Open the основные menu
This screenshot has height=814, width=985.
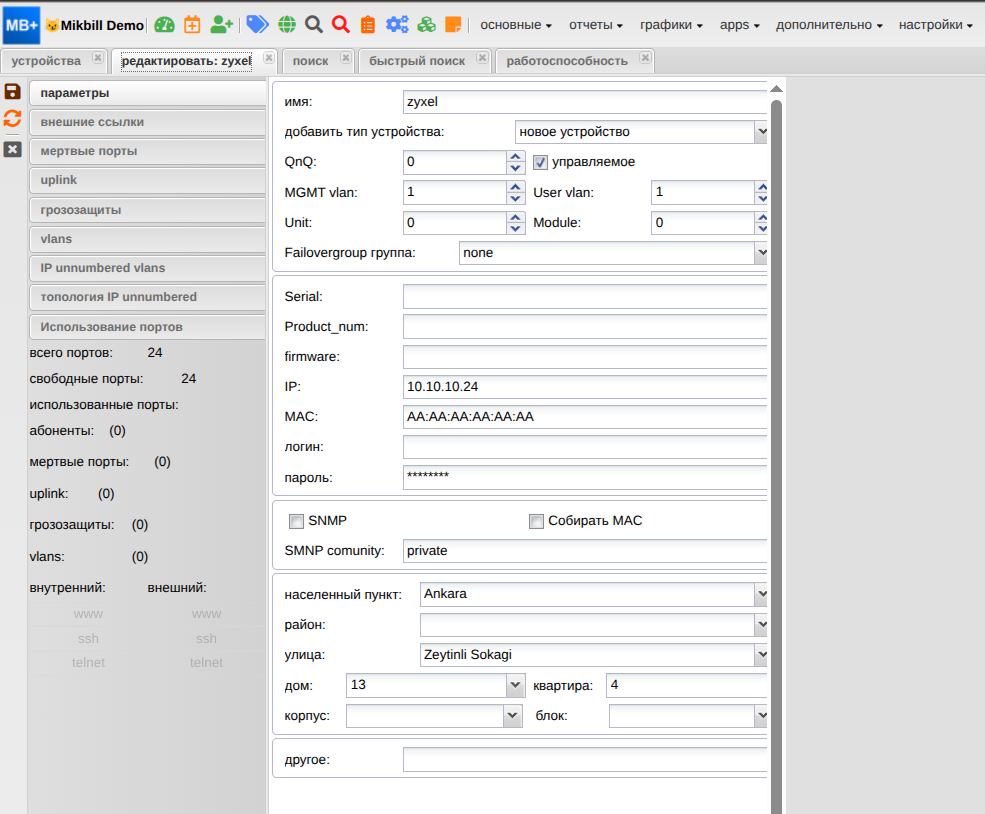[x=516, y=25]
